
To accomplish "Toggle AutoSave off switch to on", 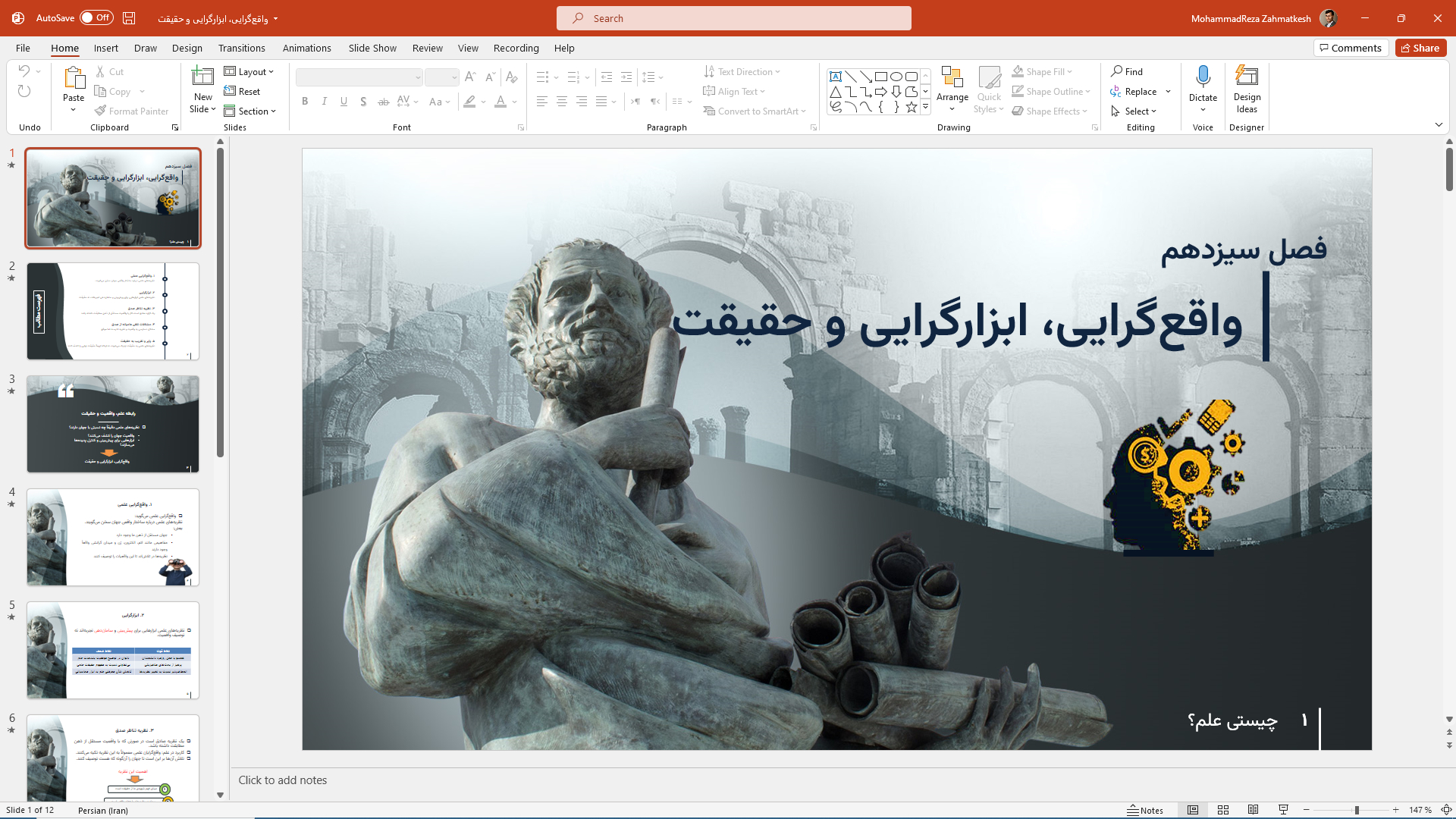I will [x=96, y=17].
